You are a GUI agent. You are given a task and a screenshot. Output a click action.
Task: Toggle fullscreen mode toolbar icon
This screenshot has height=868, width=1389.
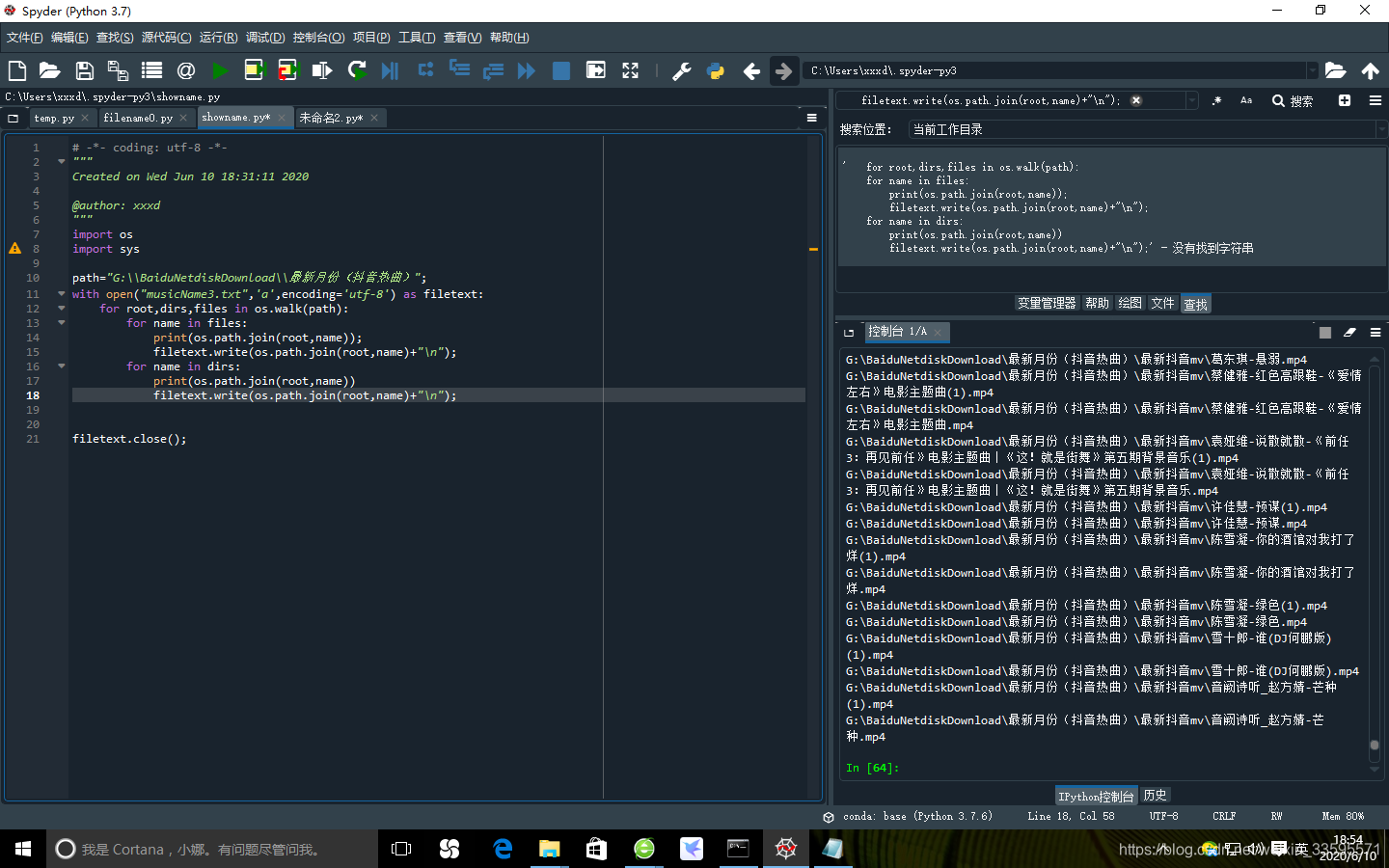630,70
